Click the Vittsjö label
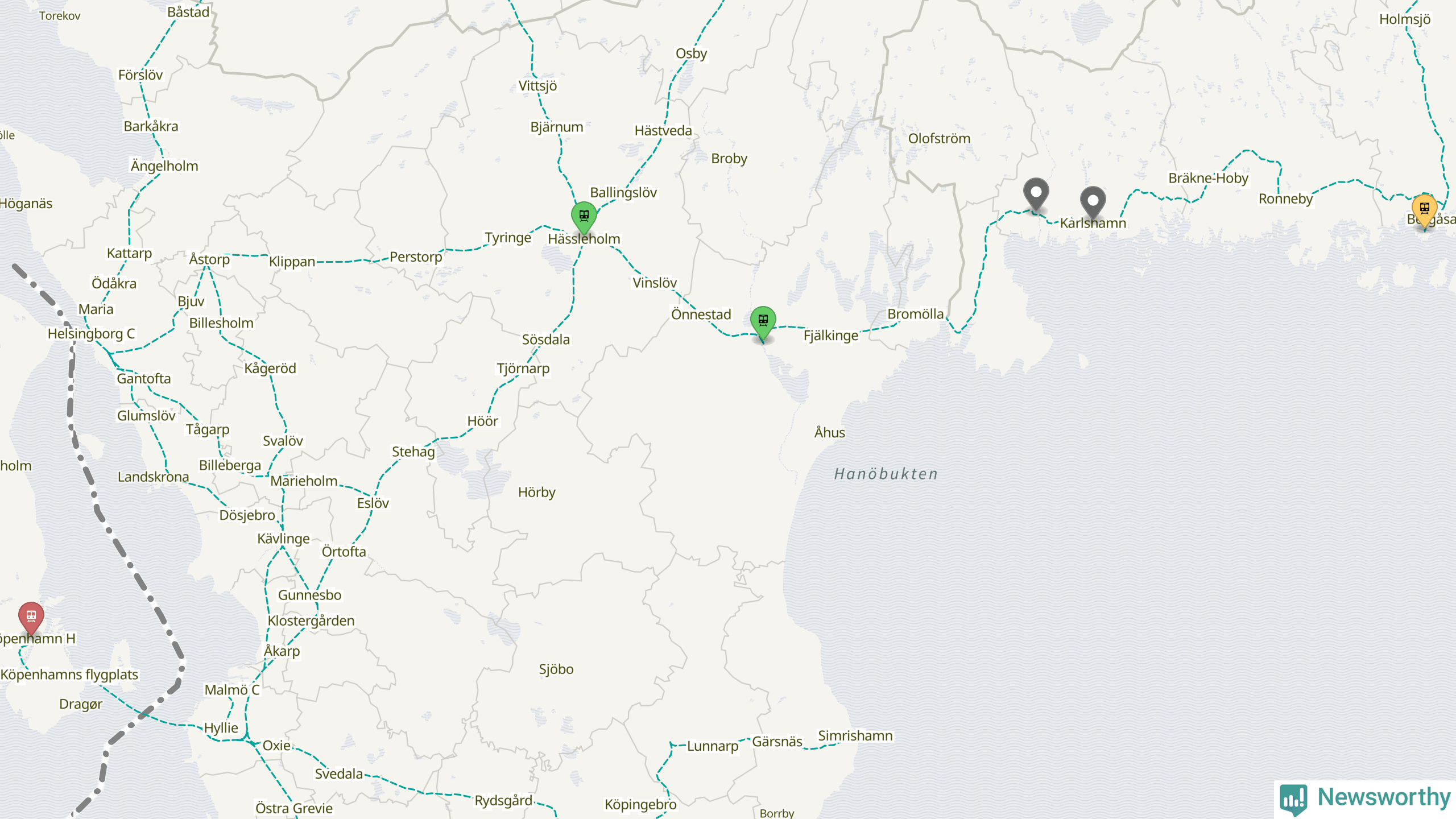 (537, 86)
